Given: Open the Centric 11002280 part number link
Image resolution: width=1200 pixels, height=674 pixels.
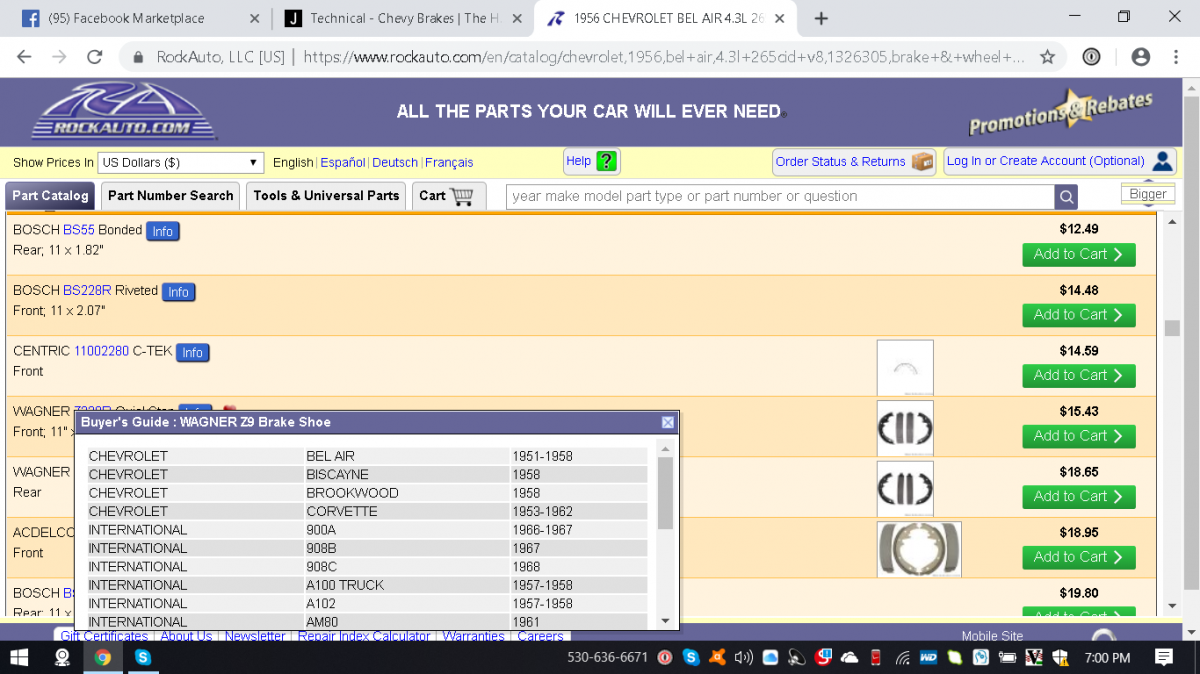Looking at the screenshot, I should 101,351.
